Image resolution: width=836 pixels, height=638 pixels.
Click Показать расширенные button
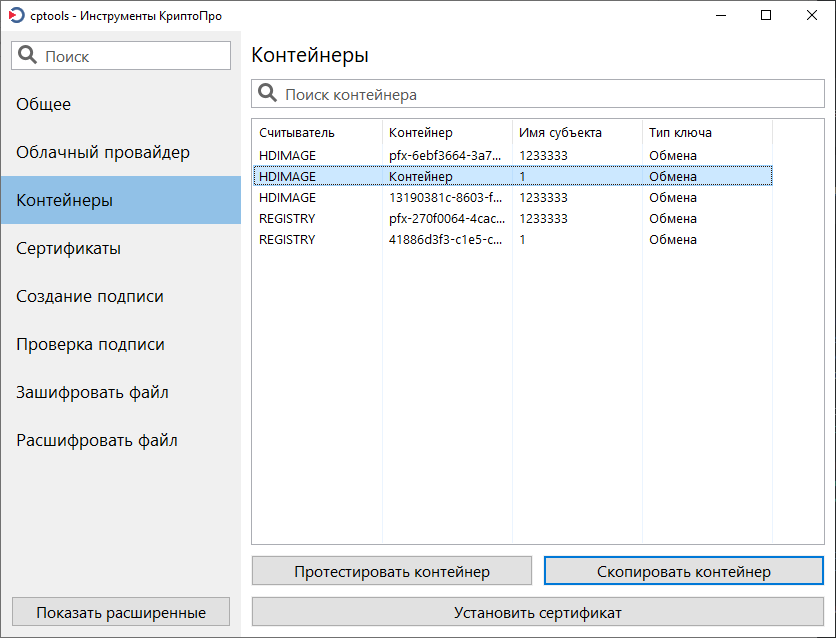pyautogui.click(x=121, y=612)
